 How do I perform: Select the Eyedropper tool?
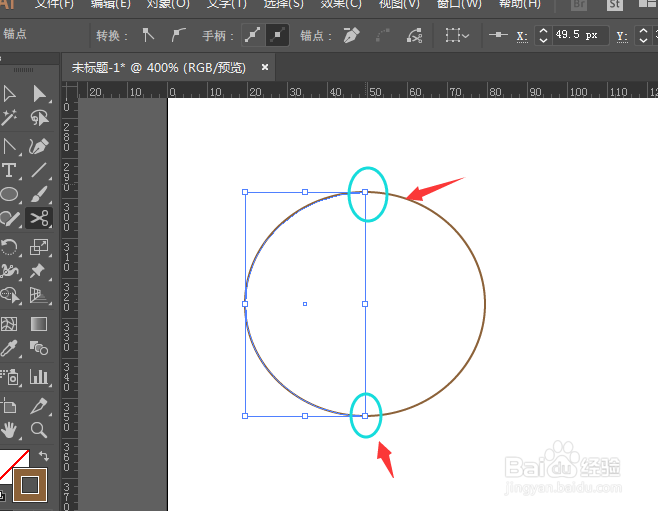click(9, 348)
